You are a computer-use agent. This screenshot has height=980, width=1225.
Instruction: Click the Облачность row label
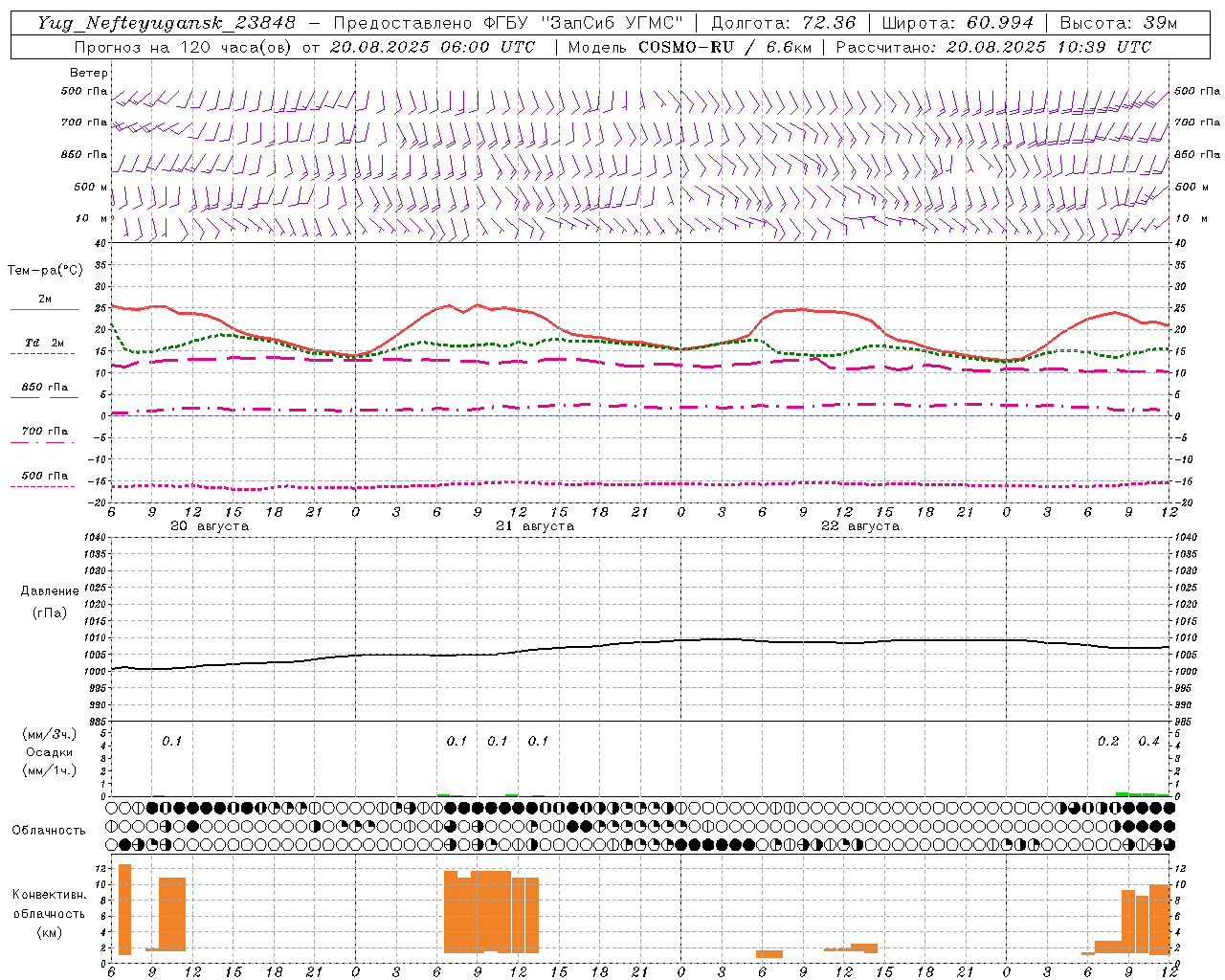pos(49,830)
